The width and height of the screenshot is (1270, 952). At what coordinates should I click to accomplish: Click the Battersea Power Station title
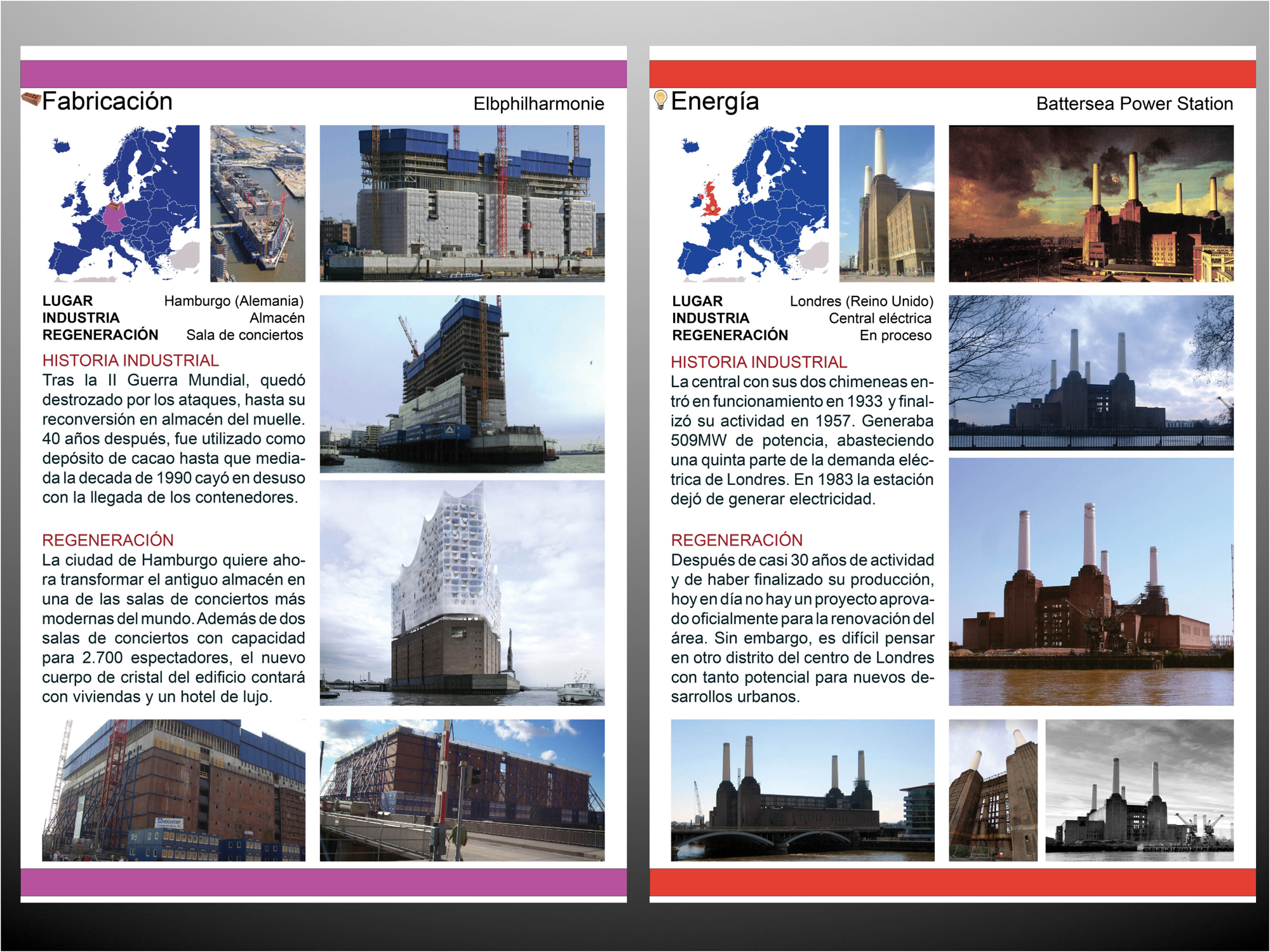point(1134,104)
